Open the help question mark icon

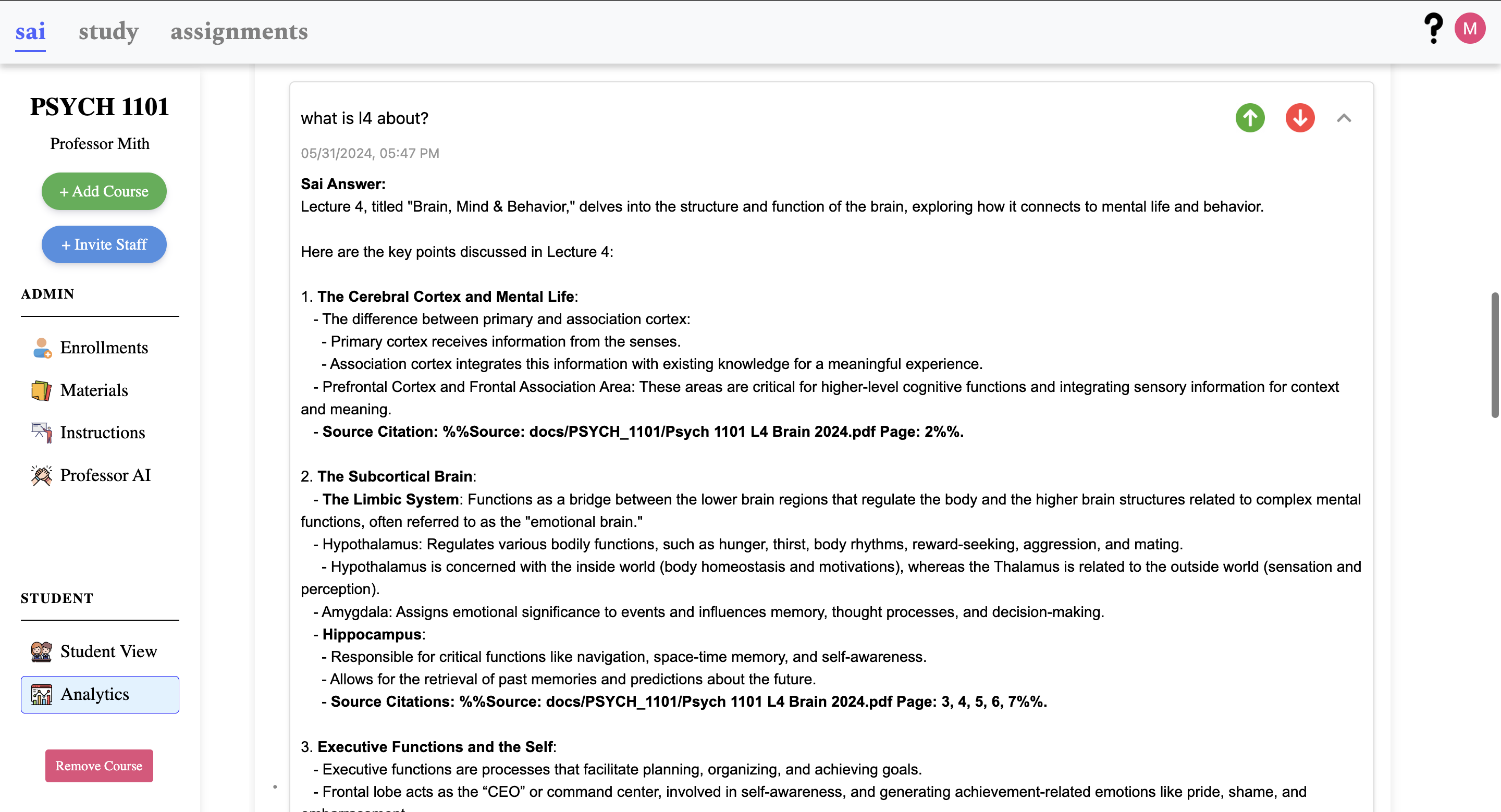click(x=1433, y=29)
